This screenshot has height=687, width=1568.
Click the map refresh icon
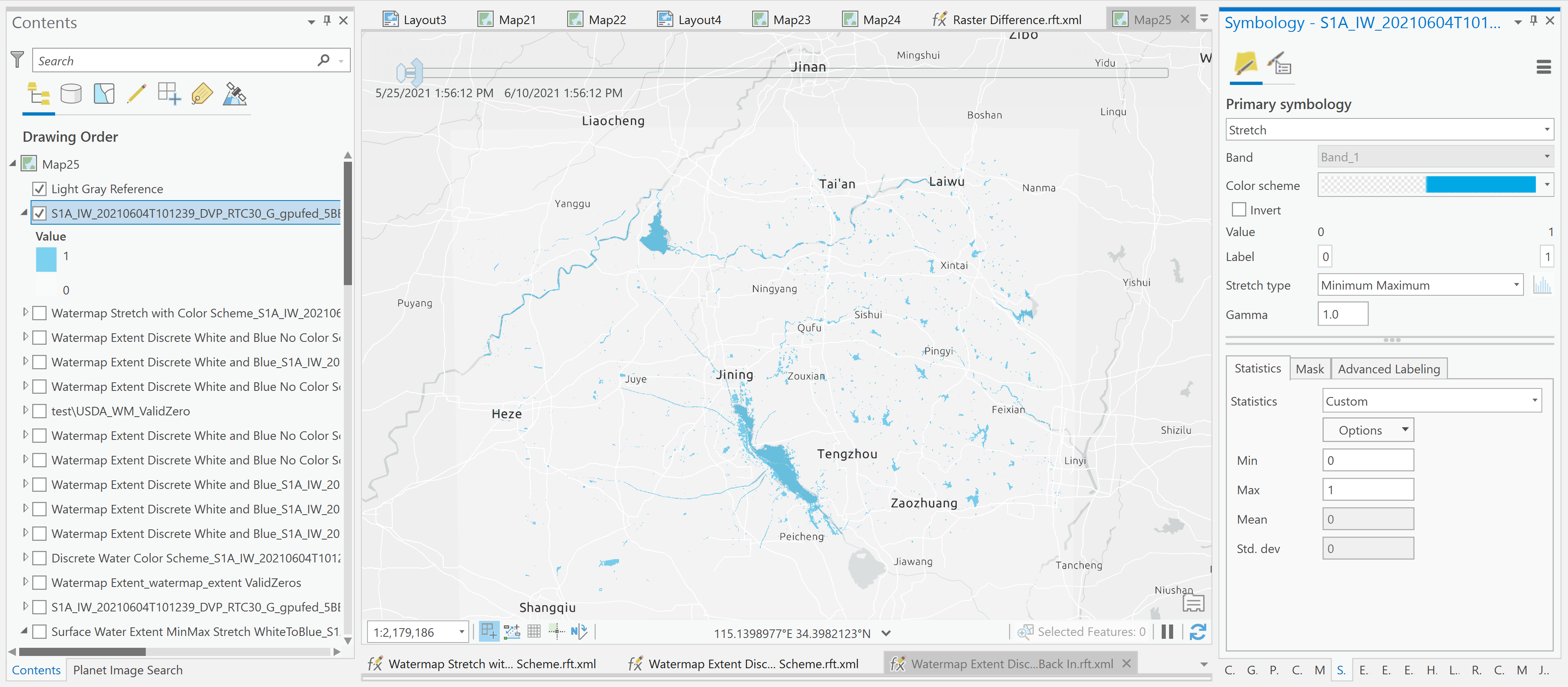pyautogui.click(x=1197, y=632)
